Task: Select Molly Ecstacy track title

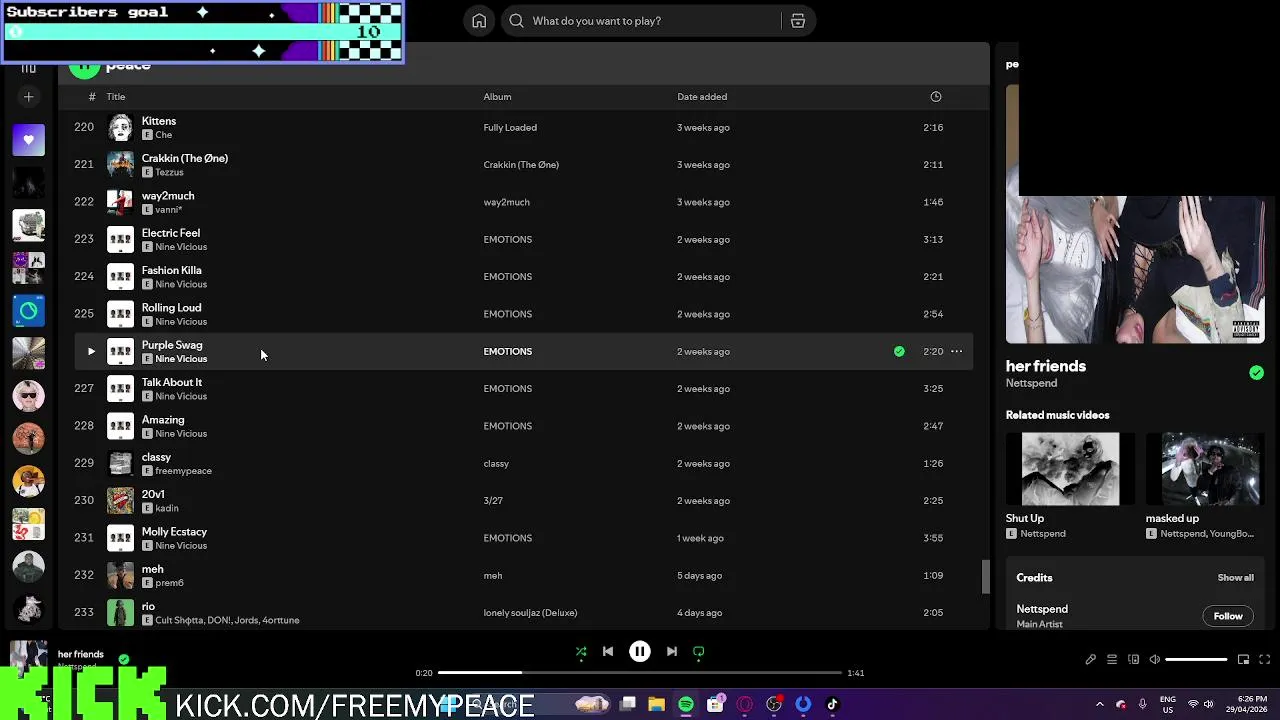Action: (x=174, y=532)
